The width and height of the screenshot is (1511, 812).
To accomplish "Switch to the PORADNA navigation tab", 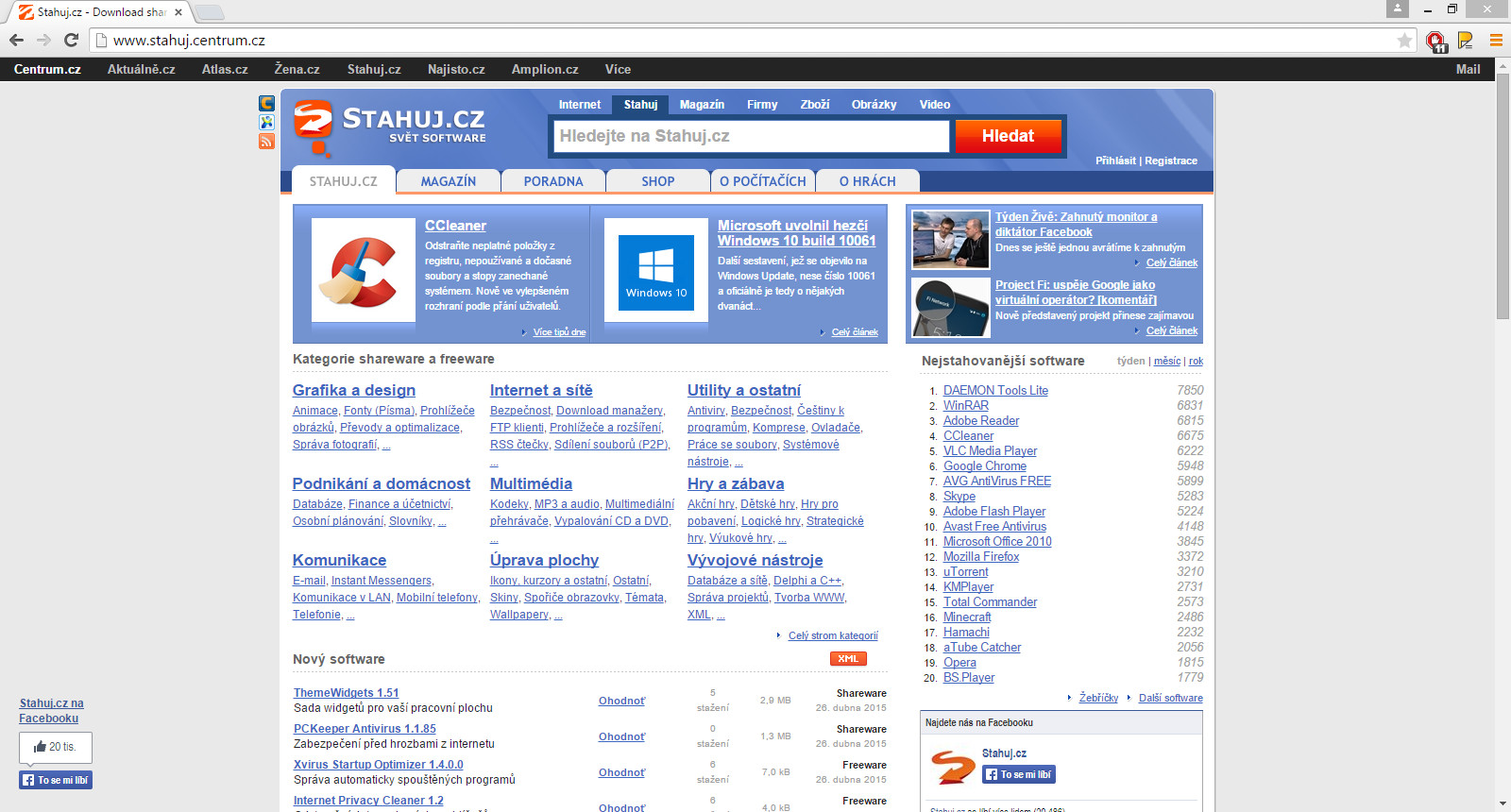I will [553, 181].
